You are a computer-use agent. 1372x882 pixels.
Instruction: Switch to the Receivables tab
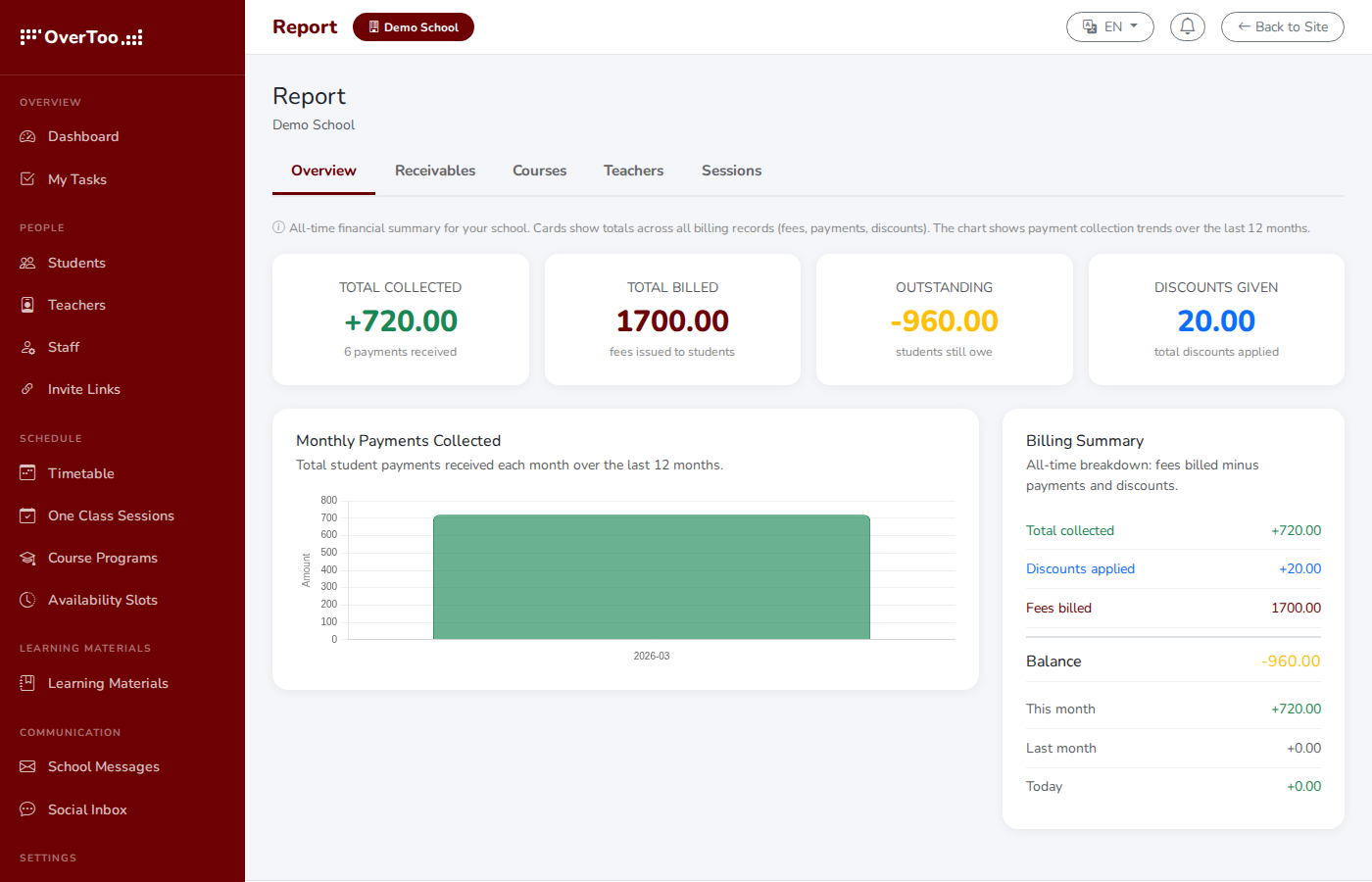[435, 171]
